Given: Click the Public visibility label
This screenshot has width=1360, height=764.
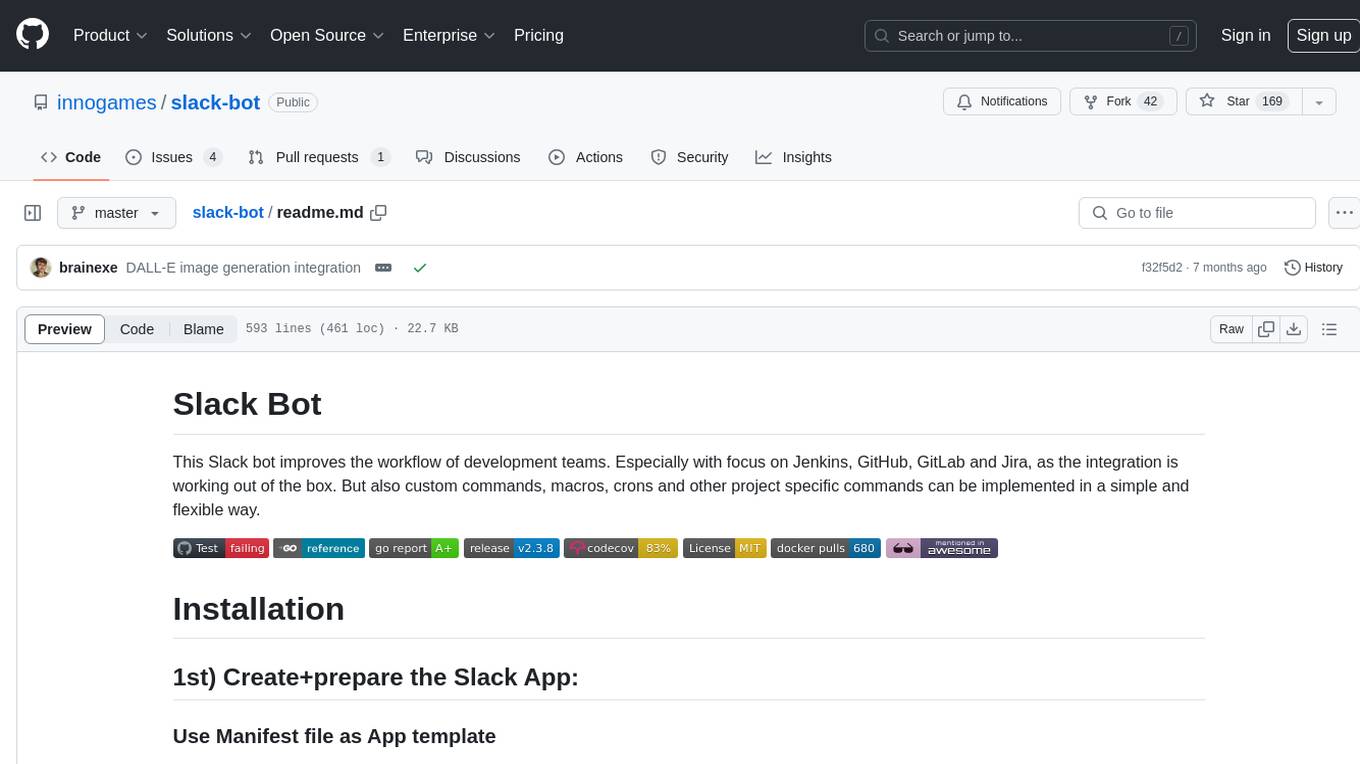Looking at the screenshot, I should (293, 102).
